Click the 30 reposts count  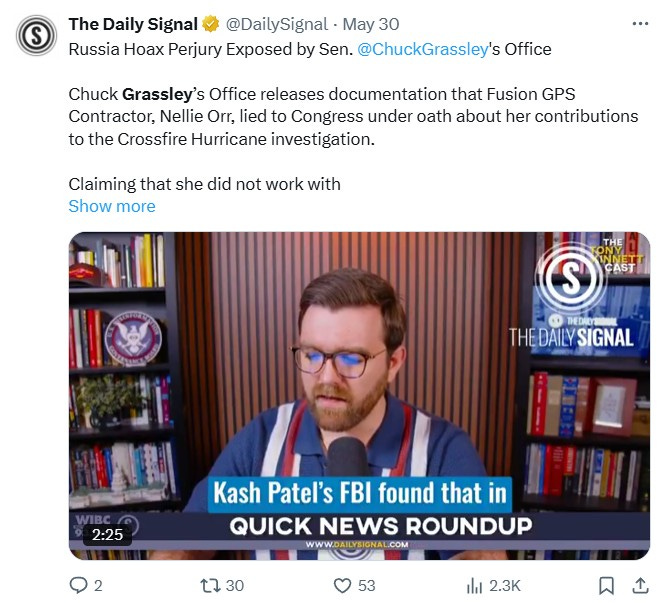pyautogui.click(x=234, y=586)
